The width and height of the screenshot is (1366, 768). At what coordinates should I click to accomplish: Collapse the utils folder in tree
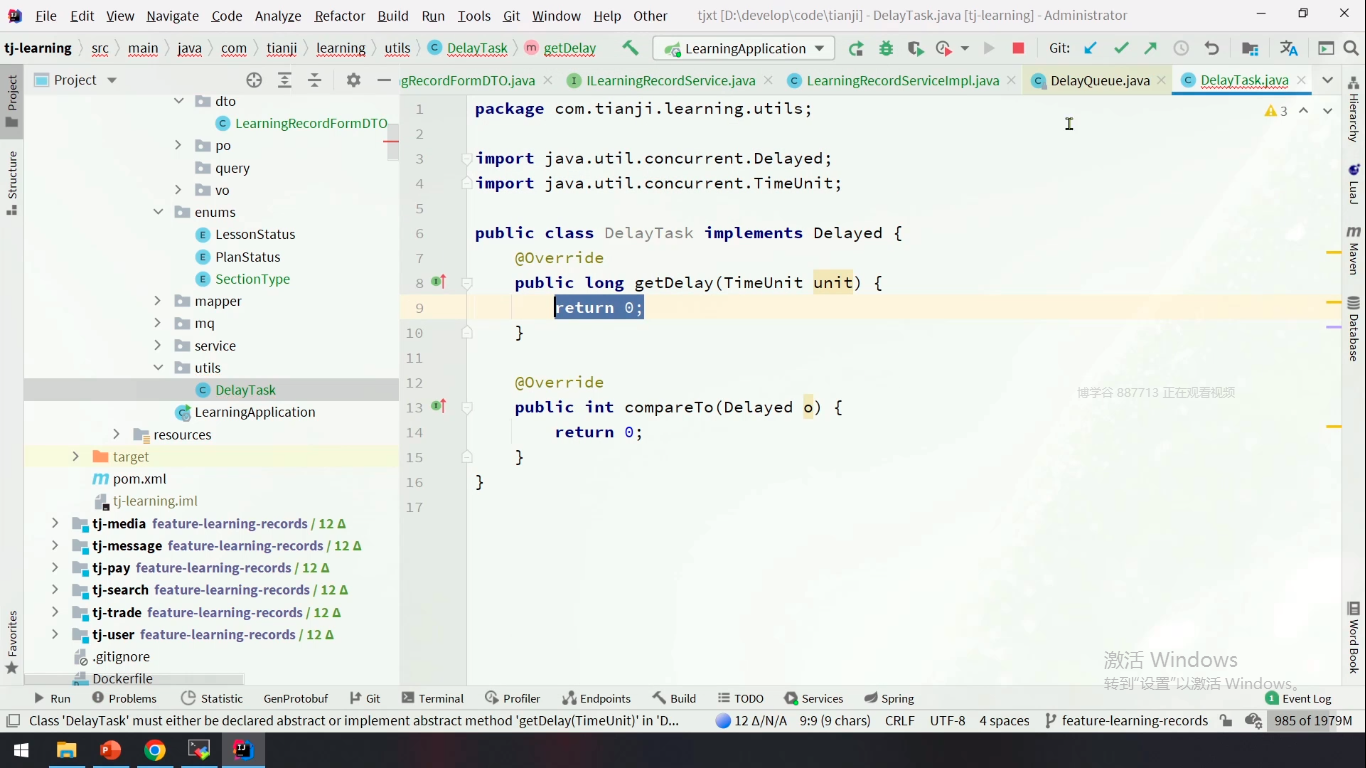point(158,368)
